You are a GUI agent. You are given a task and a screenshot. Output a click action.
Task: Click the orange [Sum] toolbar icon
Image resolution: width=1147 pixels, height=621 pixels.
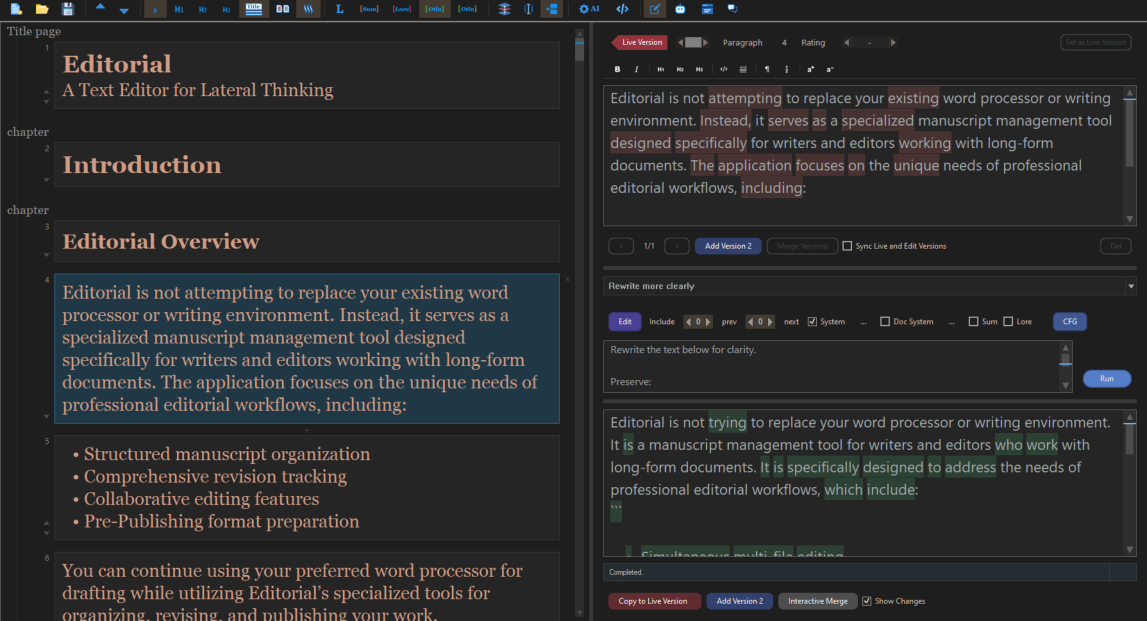click(369, 9)
